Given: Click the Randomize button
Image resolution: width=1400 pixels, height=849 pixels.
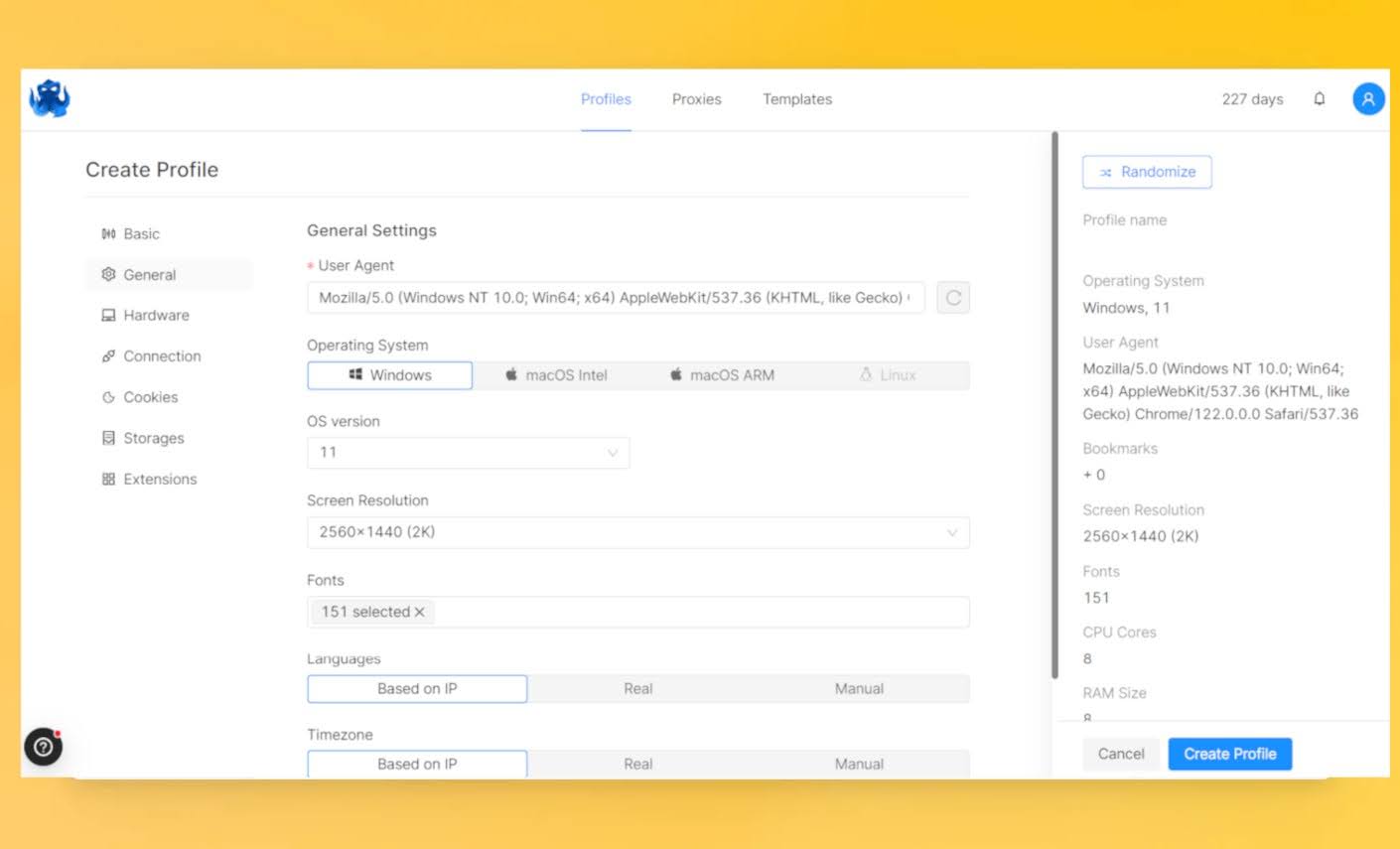Looking at the screenshot, I should (x=1147, y=172).
